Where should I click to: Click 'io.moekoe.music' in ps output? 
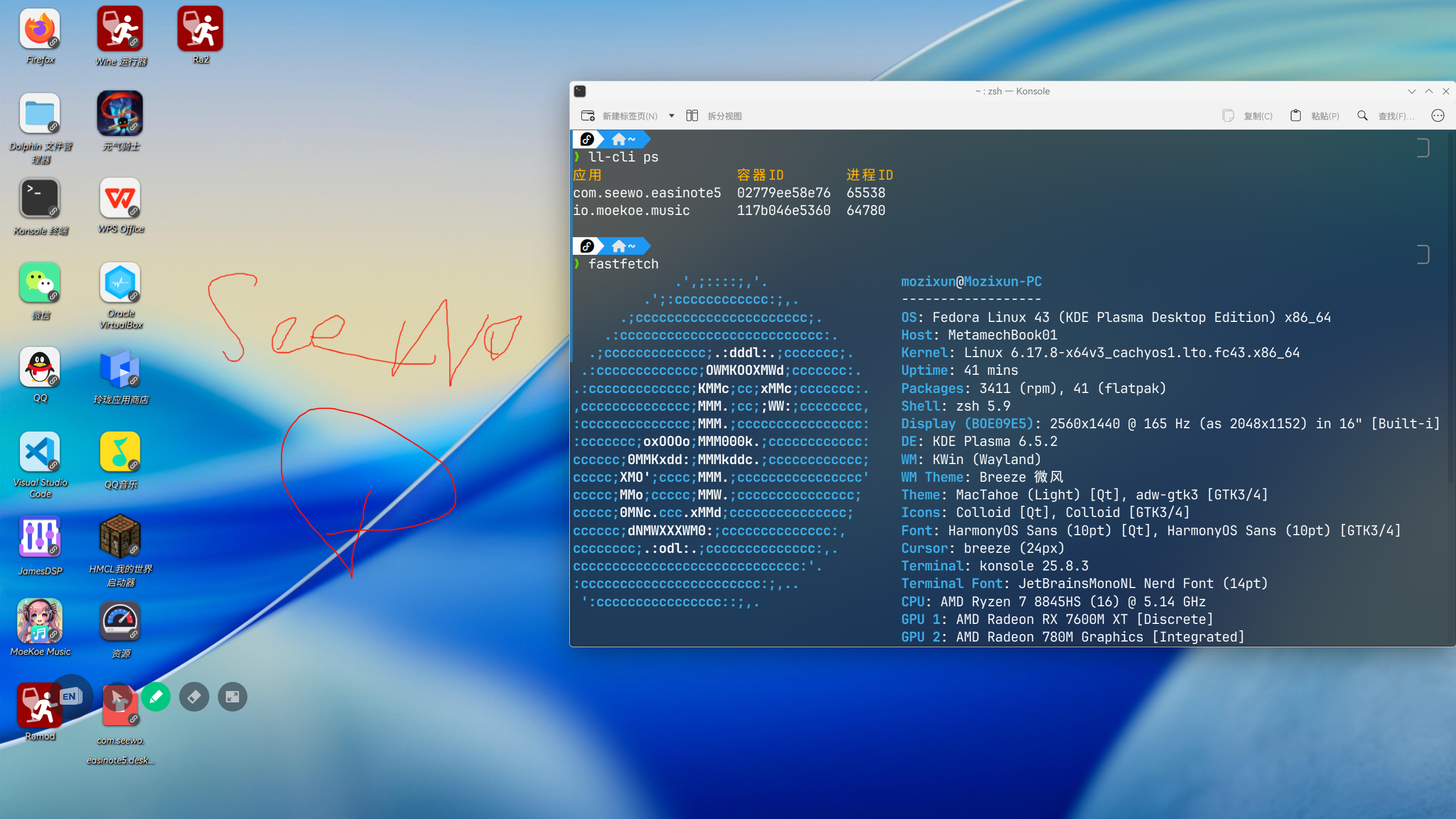coord(631,210)
